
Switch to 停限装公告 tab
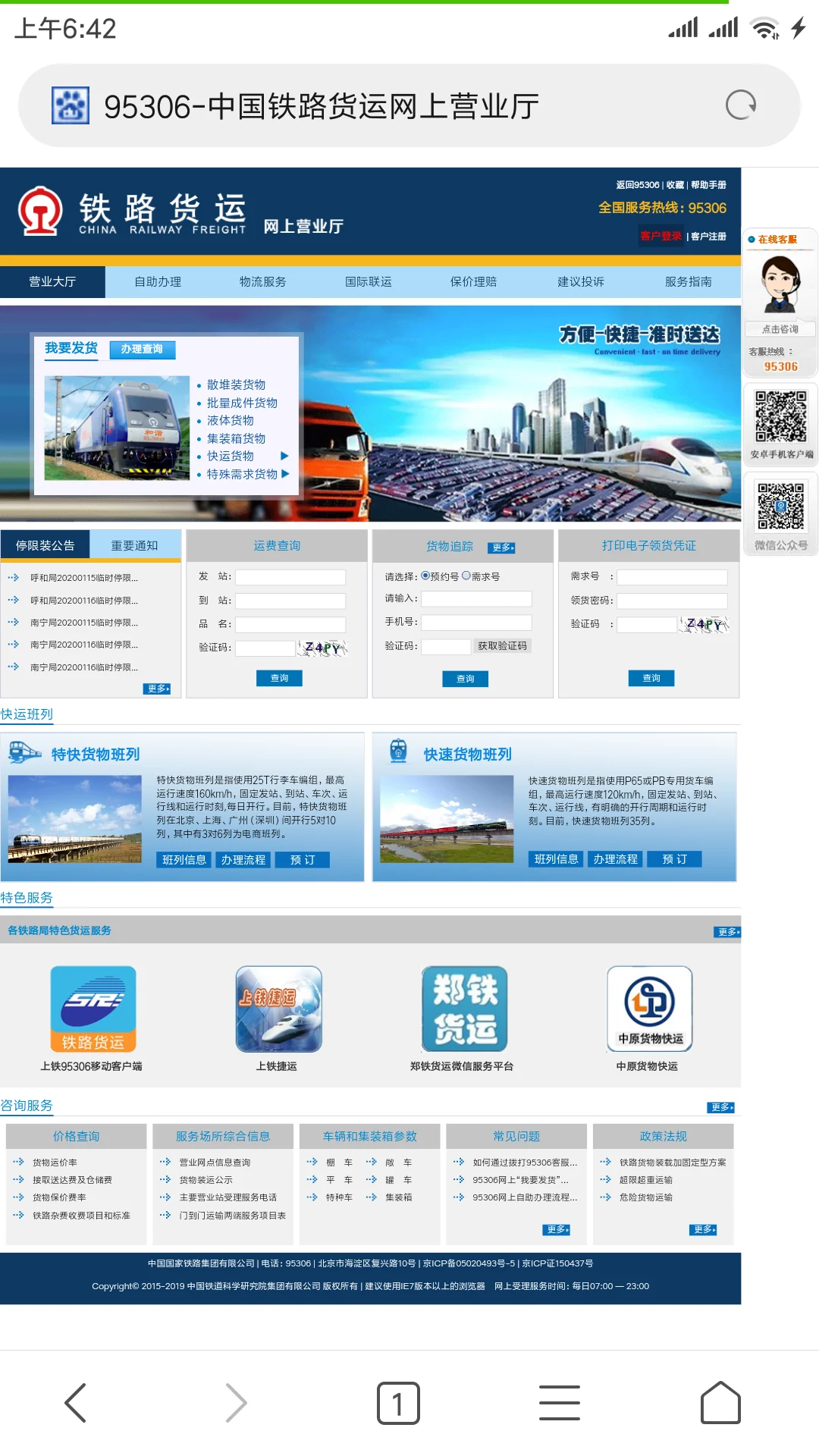(45, 545)
